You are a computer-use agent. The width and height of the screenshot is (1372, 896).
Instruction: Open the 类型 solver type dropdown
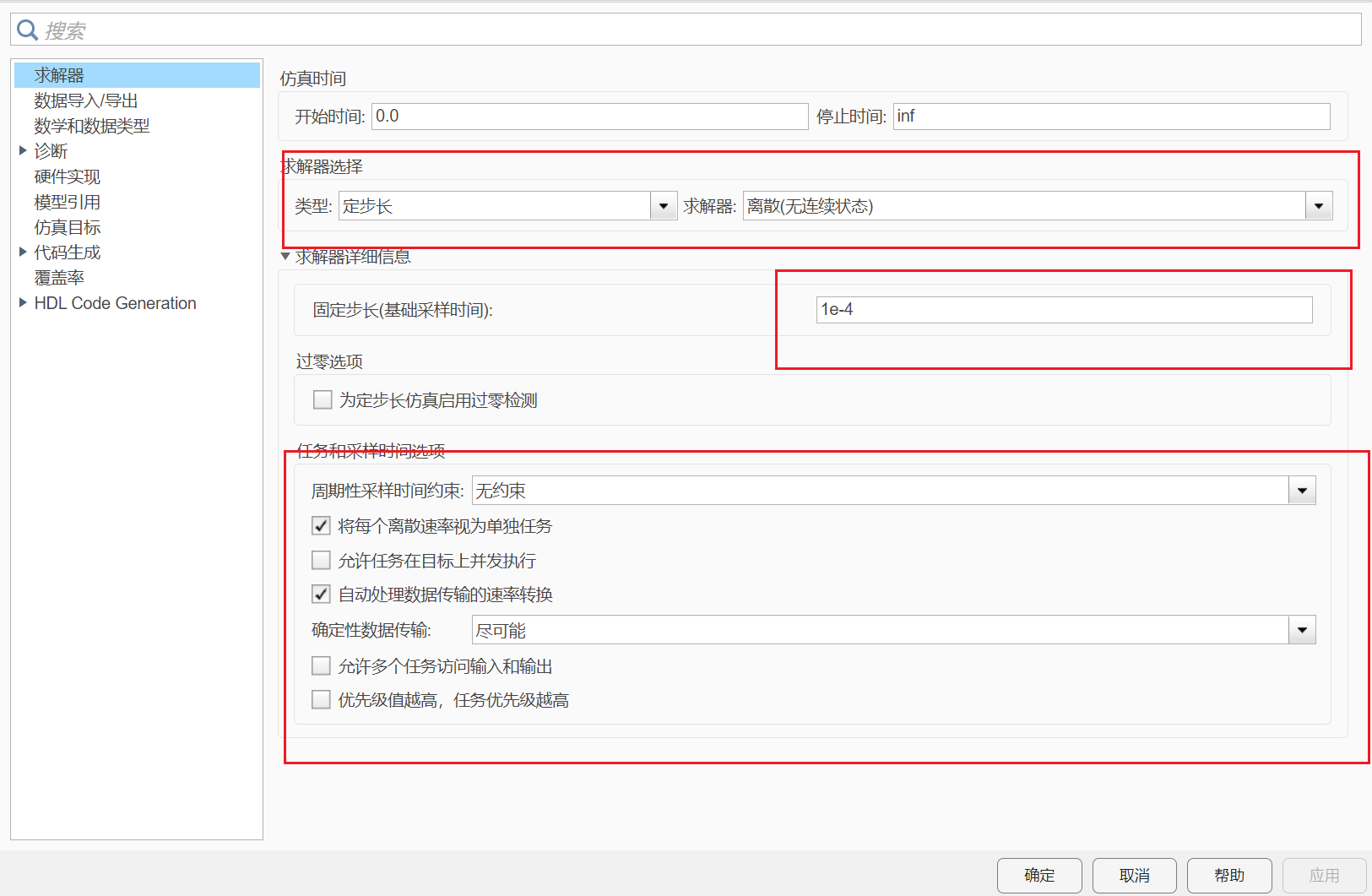(x=508, y=206)
